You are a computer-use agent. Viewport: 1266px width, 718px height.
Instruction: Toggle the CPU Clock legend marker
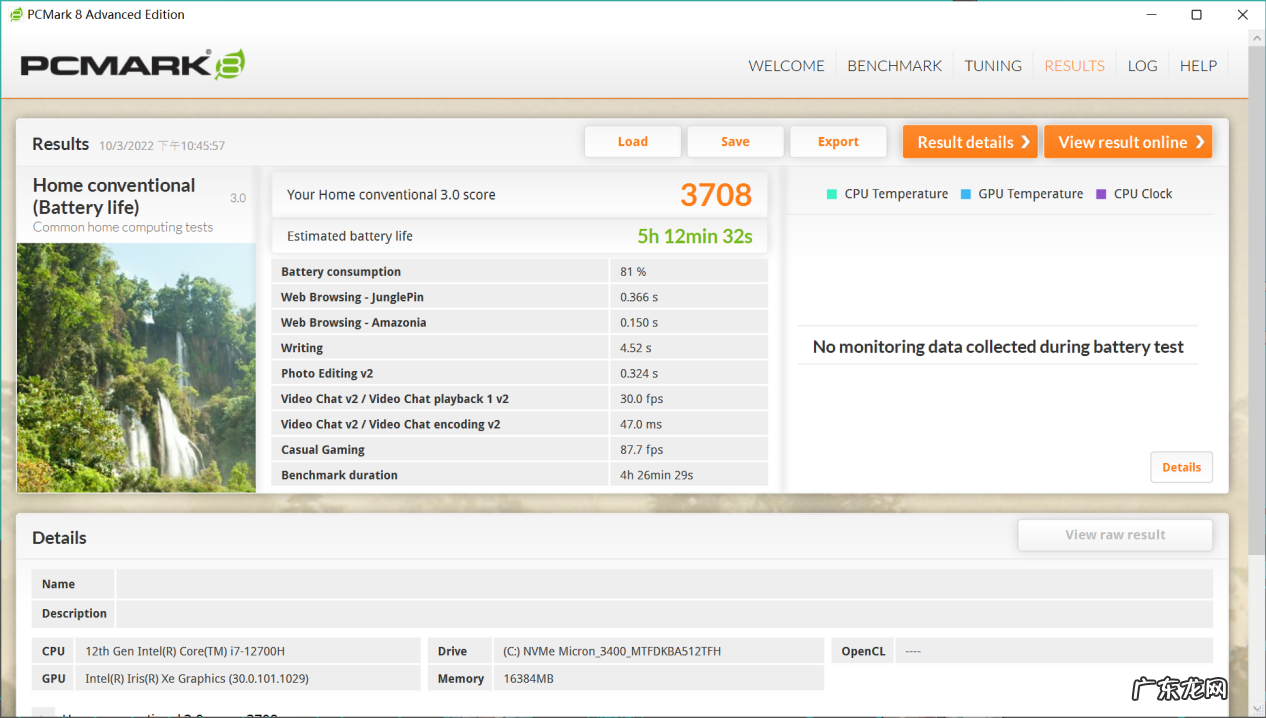(x=1101, y=194)
